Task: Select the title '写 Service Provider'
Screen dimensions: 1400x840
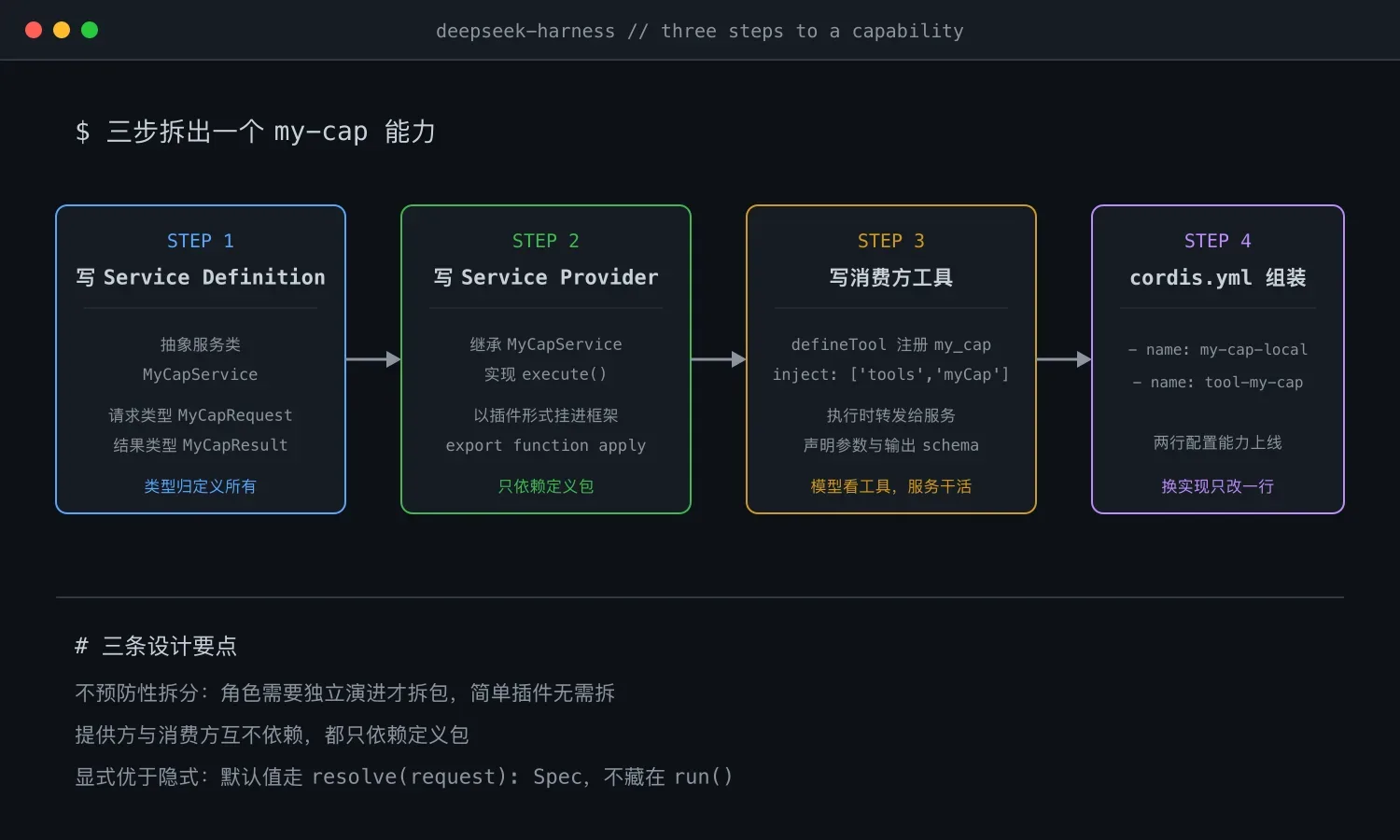Action: pos(546,277)
